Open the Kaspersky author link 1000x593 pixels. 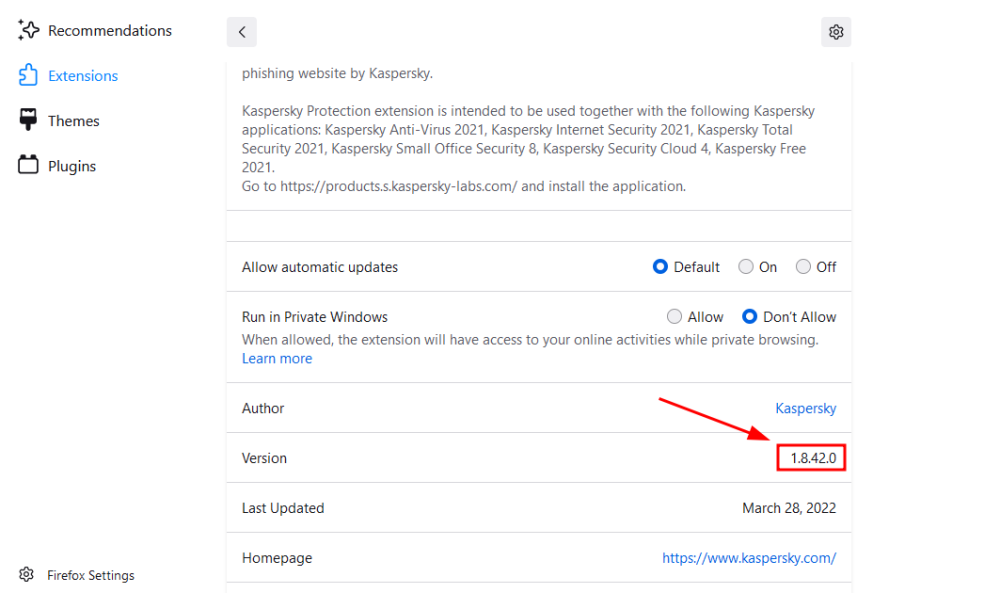(x=806, y=408)
